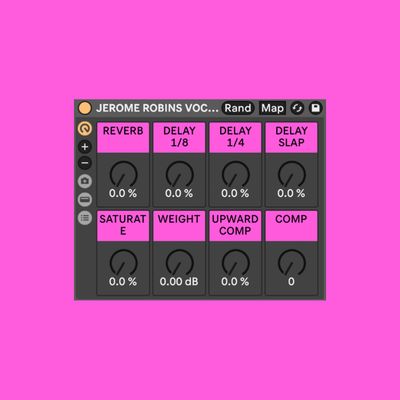Click the grey delete variation icon
Image resolution: width=400 pixels, height=400 pixels.
tap(85, 199)
